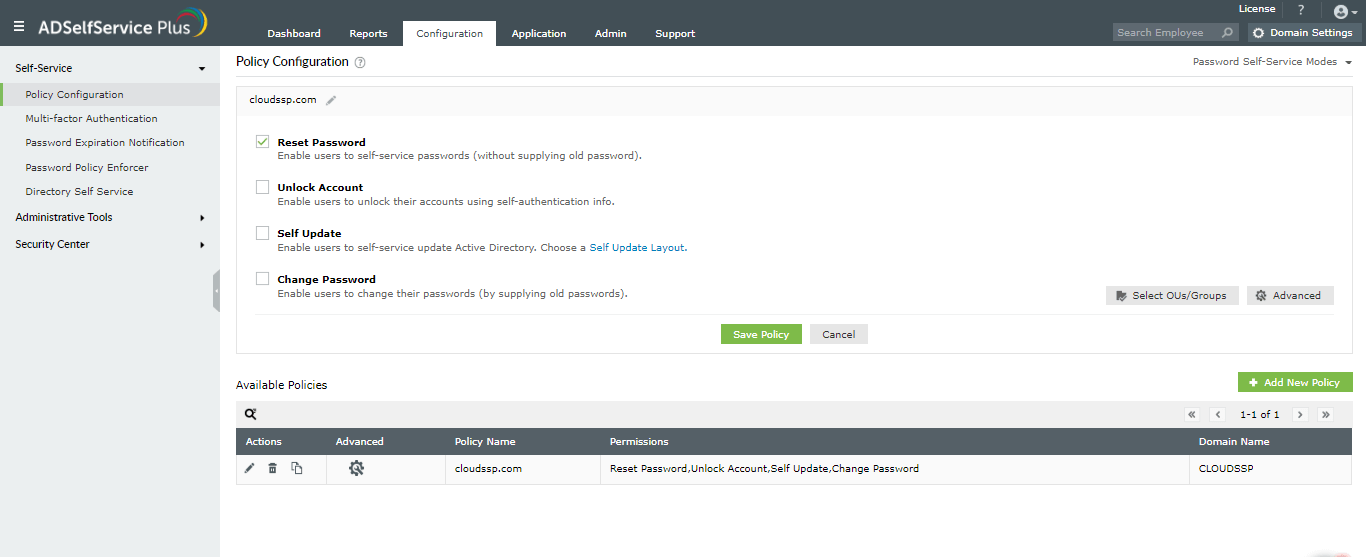Open advanced gear for cloudssp.com row
The image size is (1366, 557).
click(x=356, y=468)
